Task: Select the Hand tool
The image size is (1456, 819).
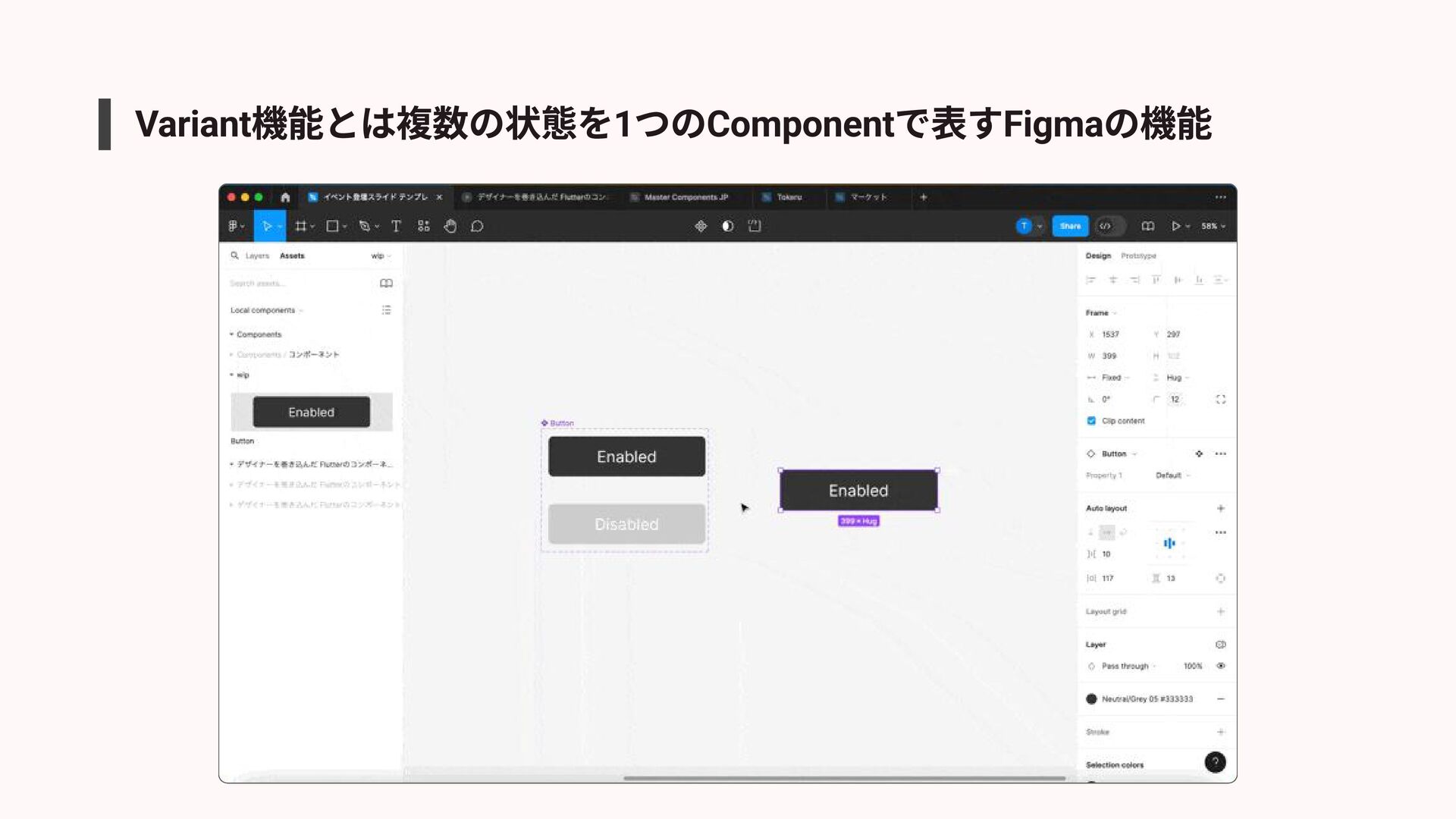Action: coord(450,226)
